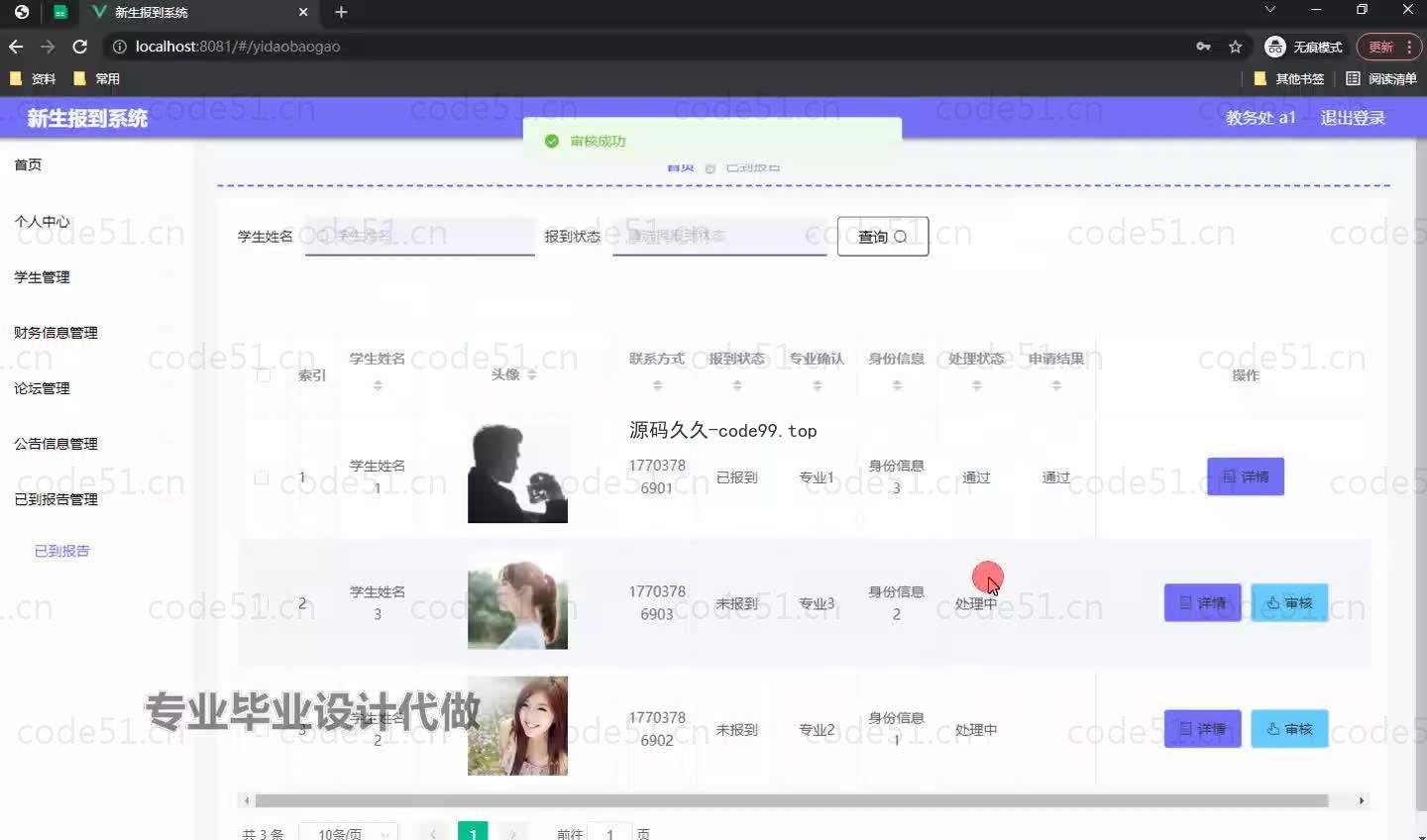Open 详情 for 学生姓名1 row
The height and width of the screenshot is (840, 1427).
coord(1246,476)
